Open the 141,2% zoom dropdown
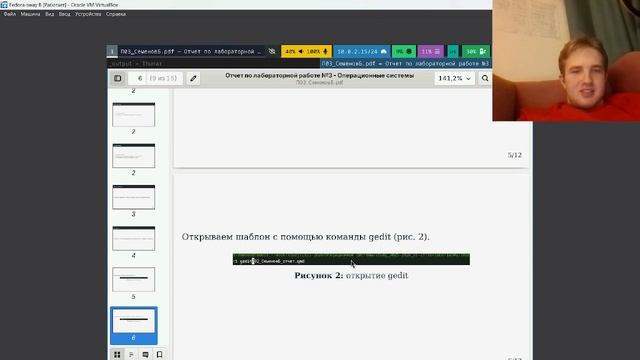This screenshot has width=640, height=360. tap(454, 78)
